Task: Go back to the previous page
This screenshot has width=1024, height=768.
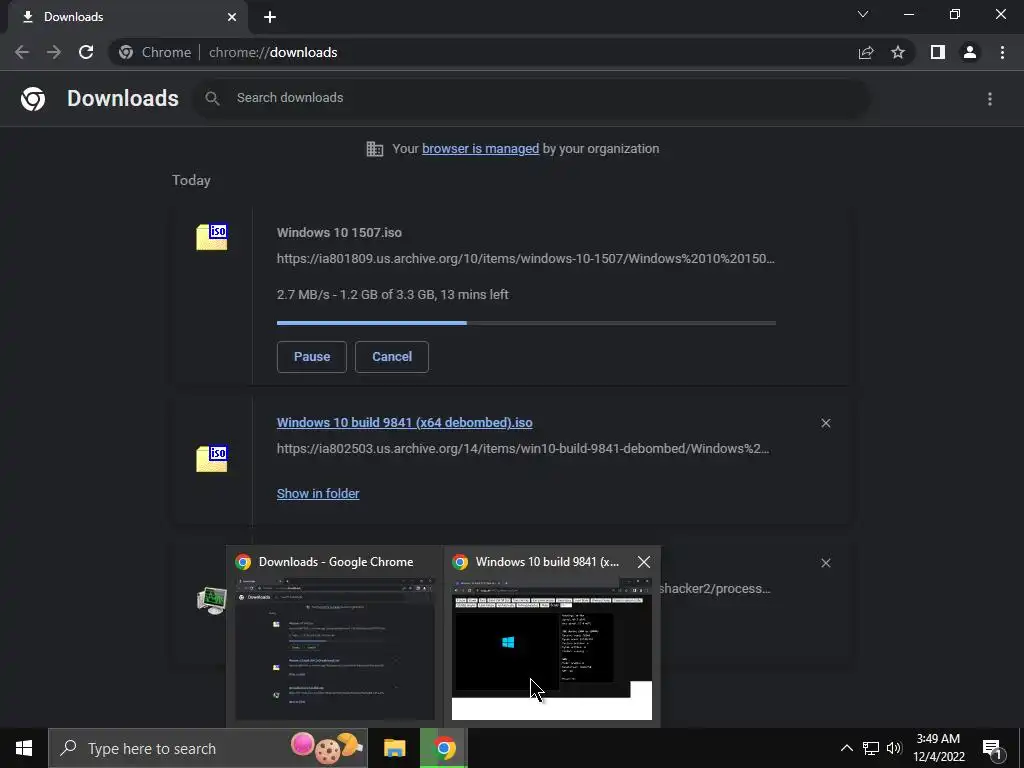Action: [22, 52]
